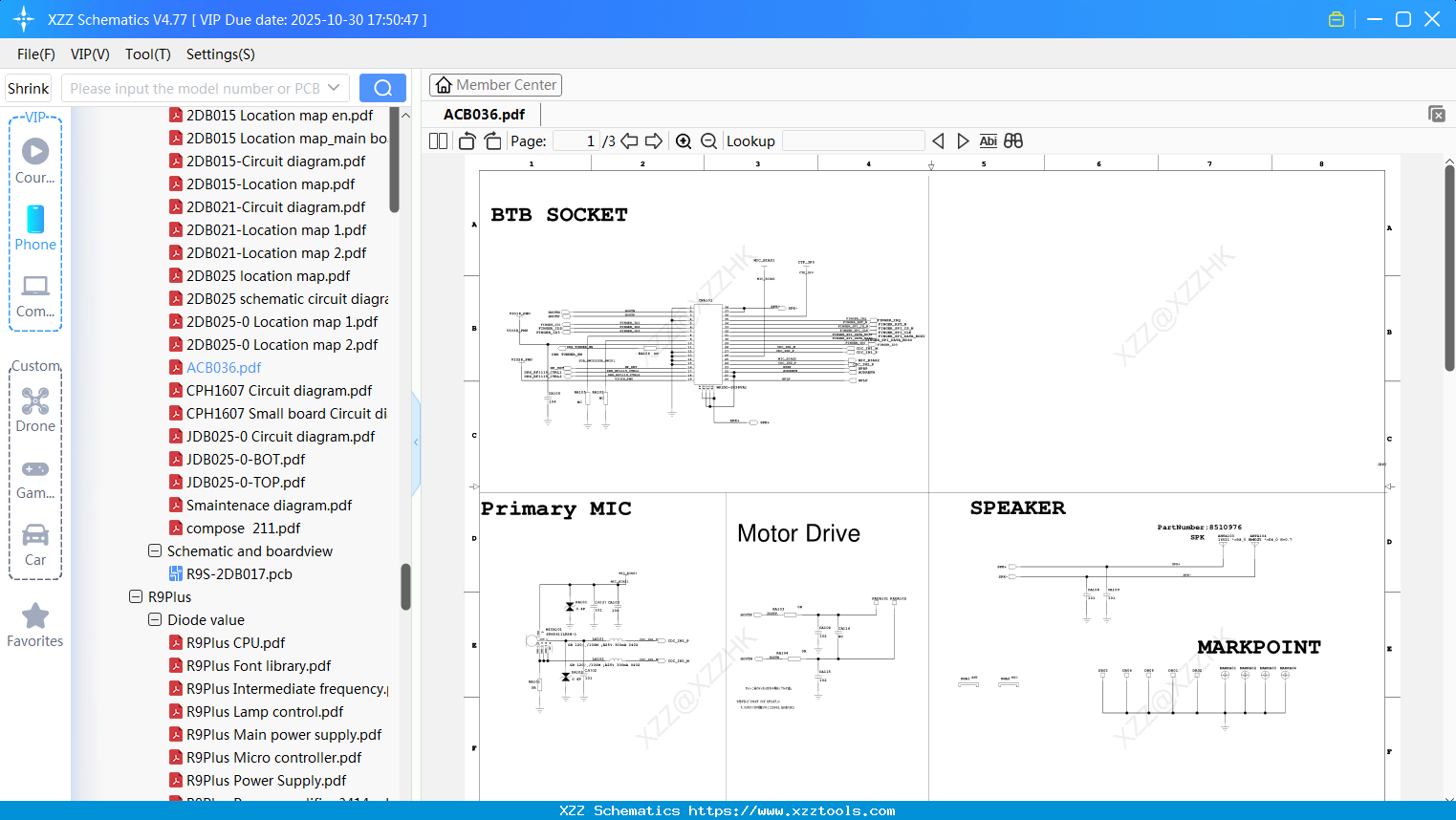Select the Phone sidebar category

coord(35,227)
